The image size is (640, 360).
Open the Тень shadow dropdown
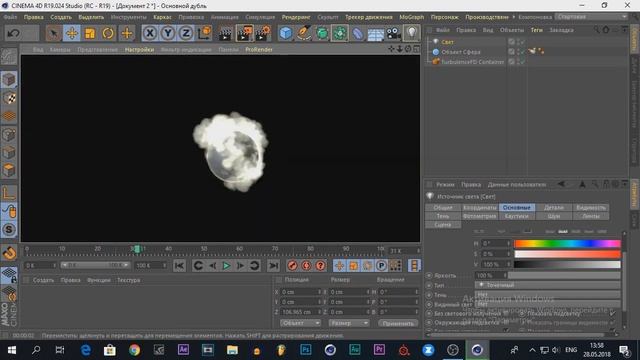548,295
